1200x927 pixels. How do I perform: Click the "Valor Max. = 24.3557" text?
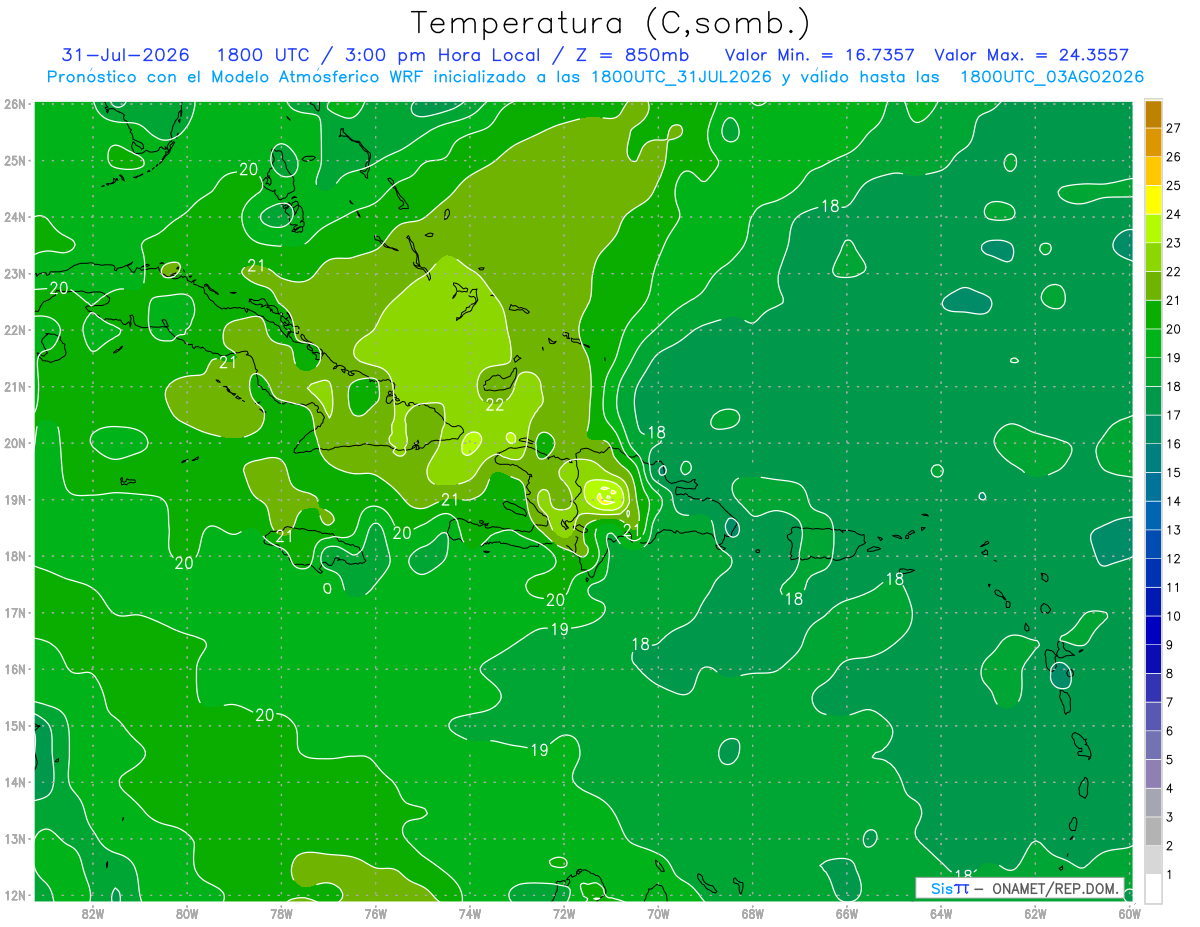click(x=1034, y=55)
